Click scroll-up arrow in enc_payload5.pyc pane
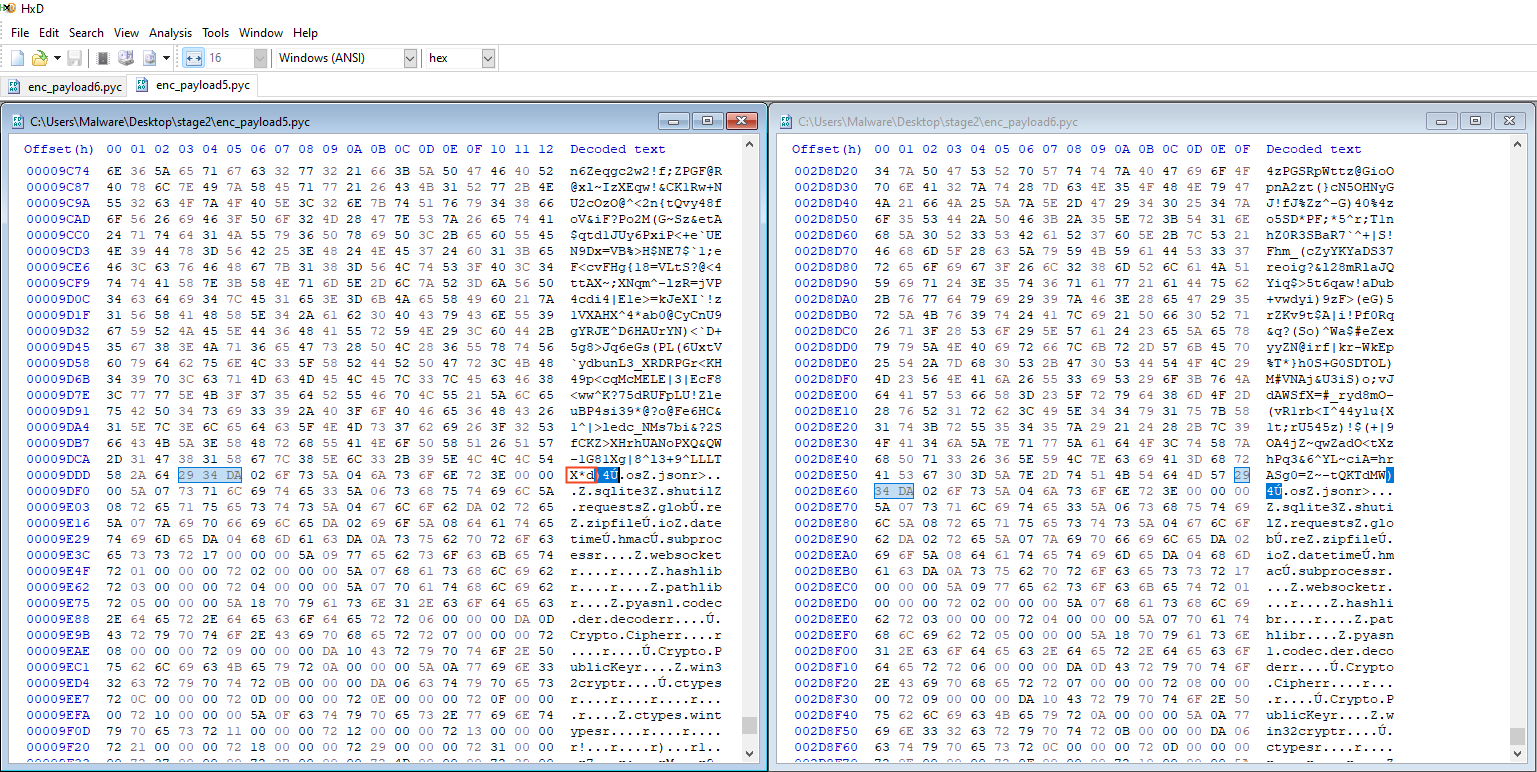This screenshot has width=1537, height=772. [750, 145]
